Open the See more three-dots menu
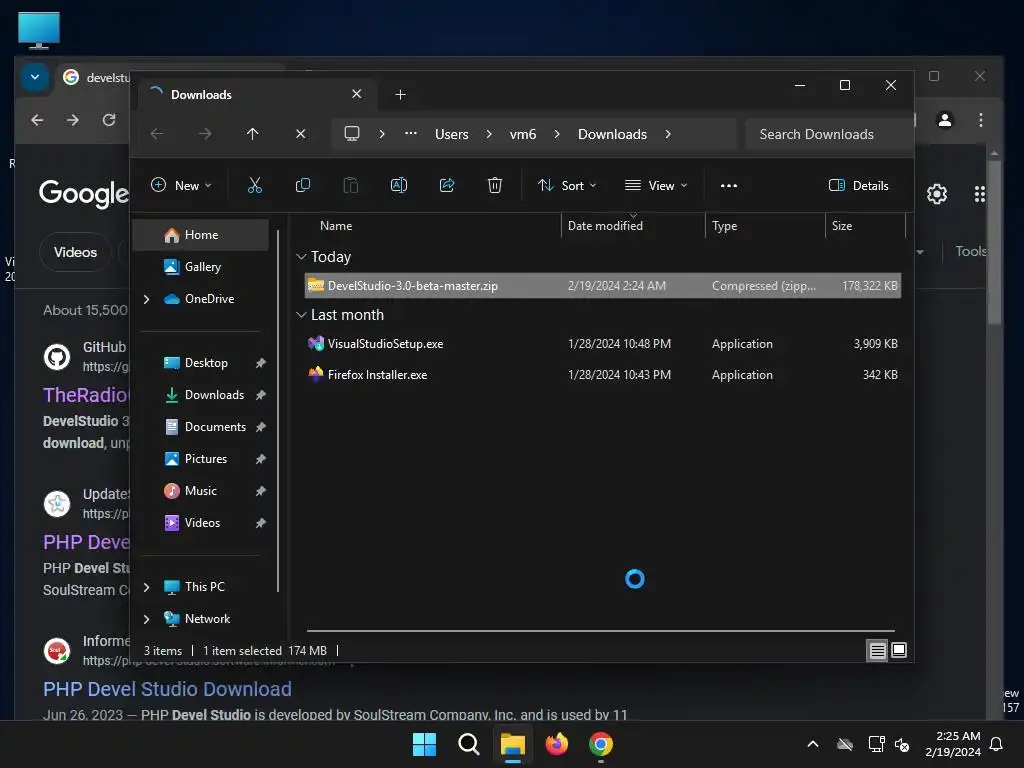Image resolution: width=1024 pixels, height=768 pixels. [x=729, y=185]
